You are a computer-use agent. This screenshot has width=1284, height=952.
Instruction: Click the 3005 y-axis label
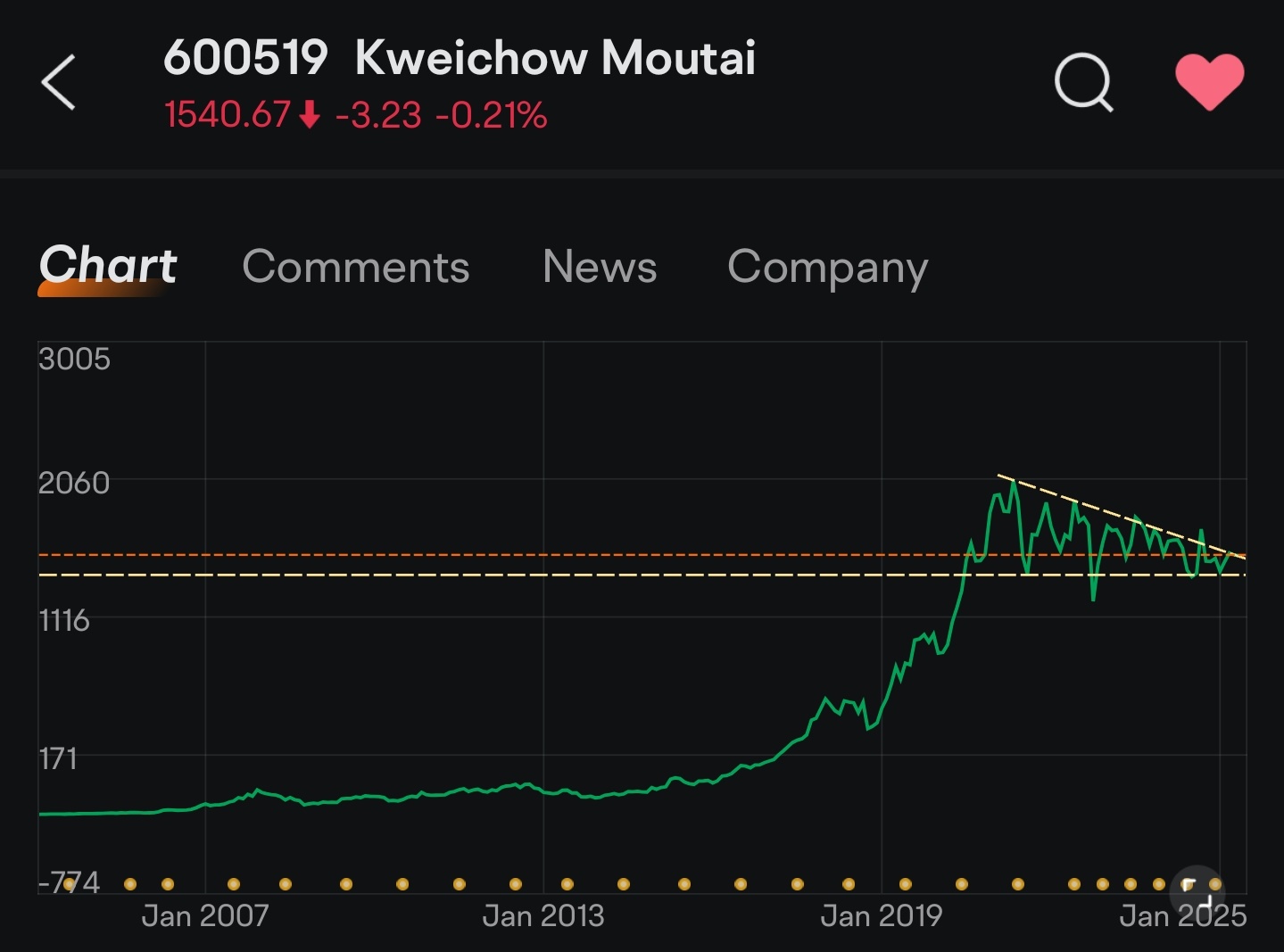pyautogui.click(x=75, y=359)
